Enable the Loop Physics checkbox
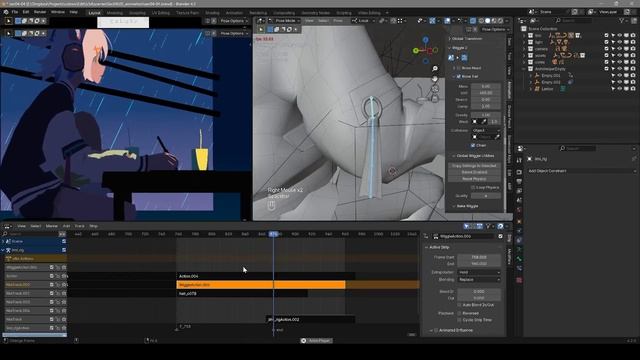 click(x=473, y=188)
